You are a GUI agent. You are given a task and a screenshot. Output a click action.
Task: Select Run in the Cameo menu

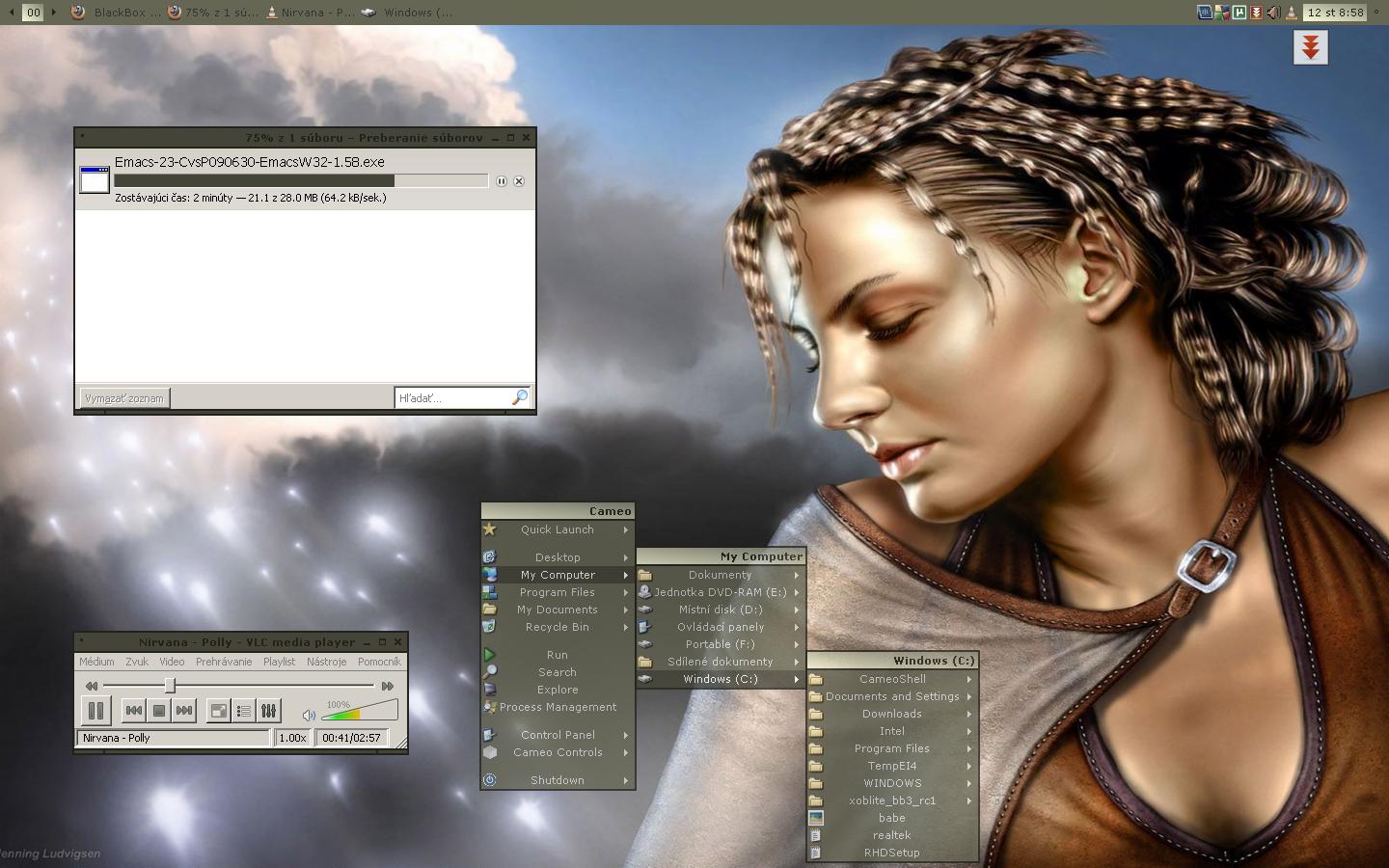pos(558,655)
